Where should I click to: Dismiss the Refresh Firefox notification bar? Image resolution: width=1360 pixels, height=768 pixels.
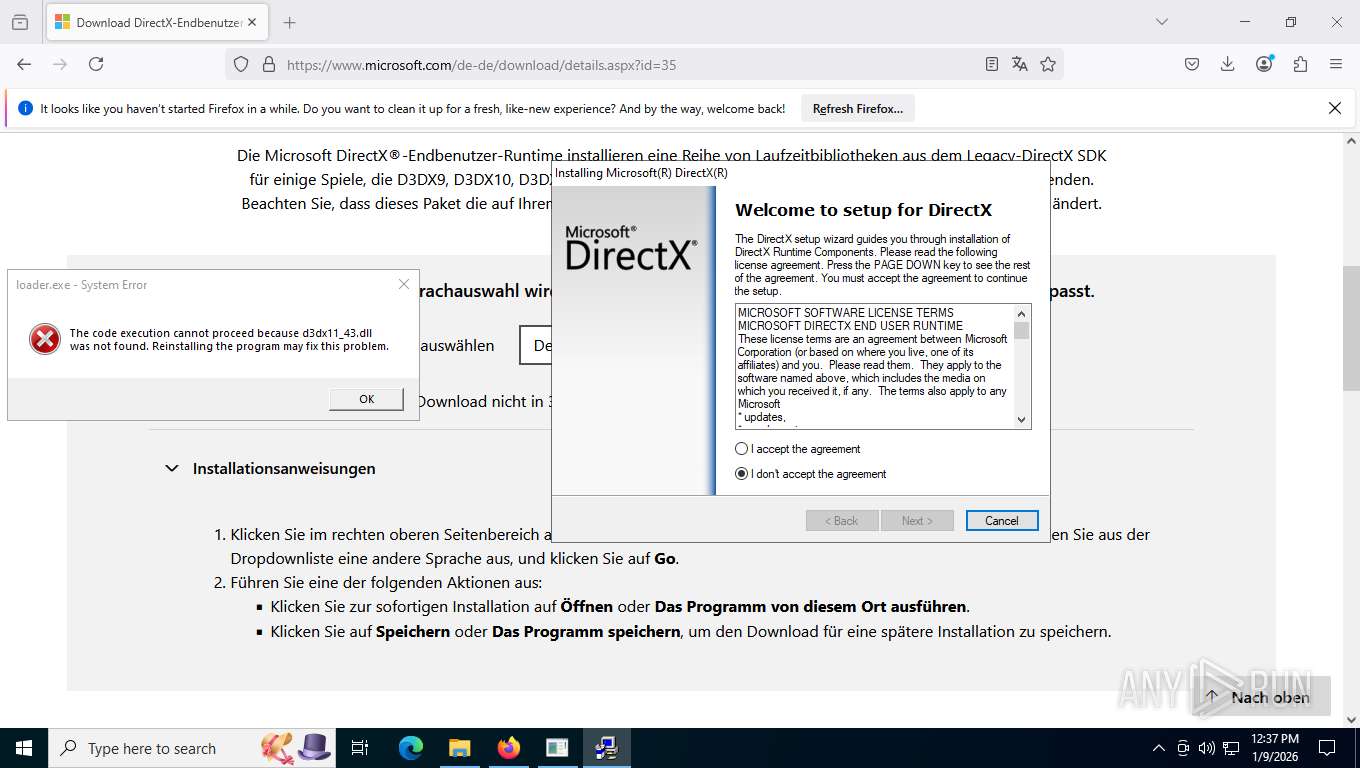click(x=1334, y=108)
